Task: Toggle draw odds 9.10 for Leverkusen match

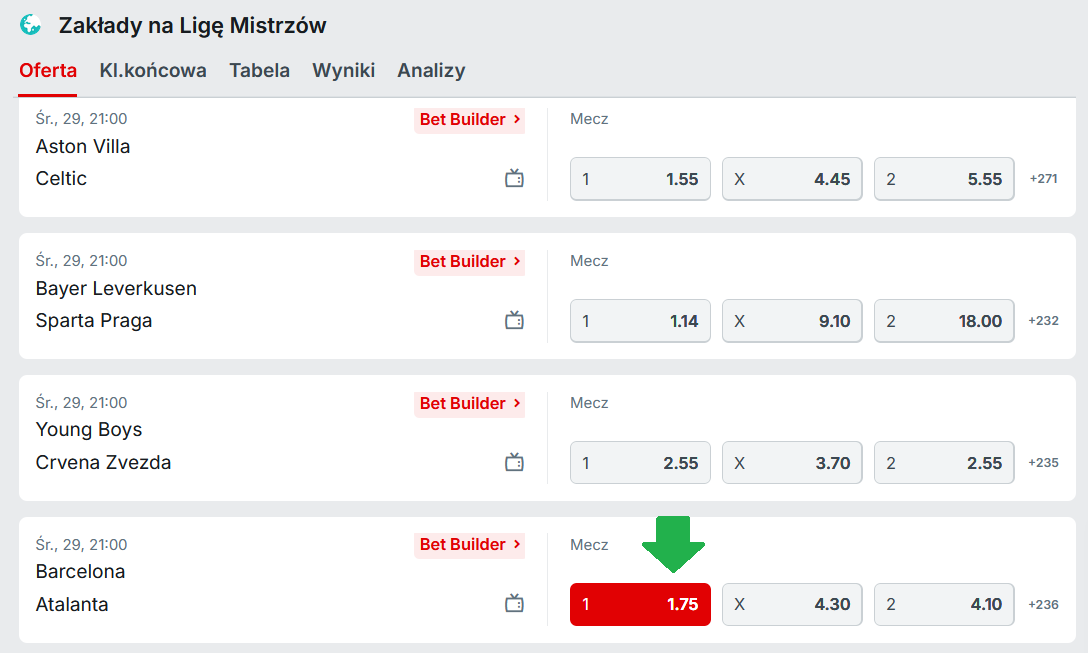Action: tap(791, 321)
